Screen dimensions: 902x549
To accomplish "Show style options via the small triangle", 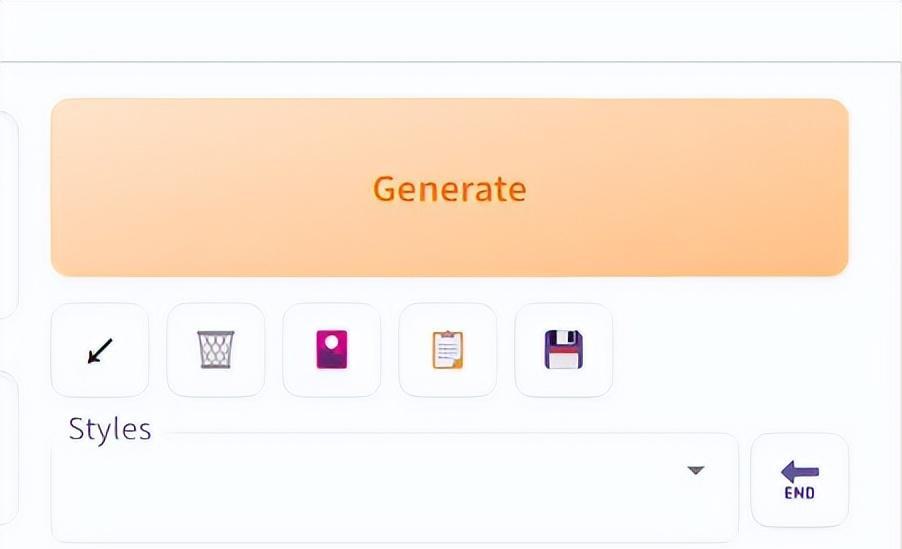I will pos(696,470).
